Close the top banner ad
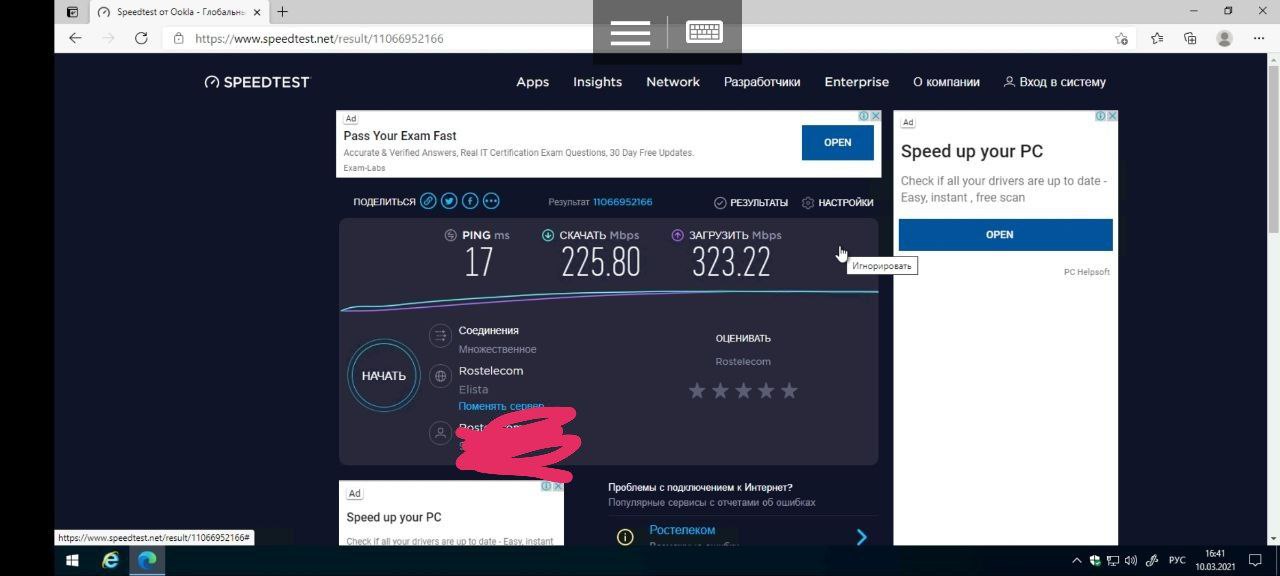The height and width of the screenshot is (576, 1280). 876,116
